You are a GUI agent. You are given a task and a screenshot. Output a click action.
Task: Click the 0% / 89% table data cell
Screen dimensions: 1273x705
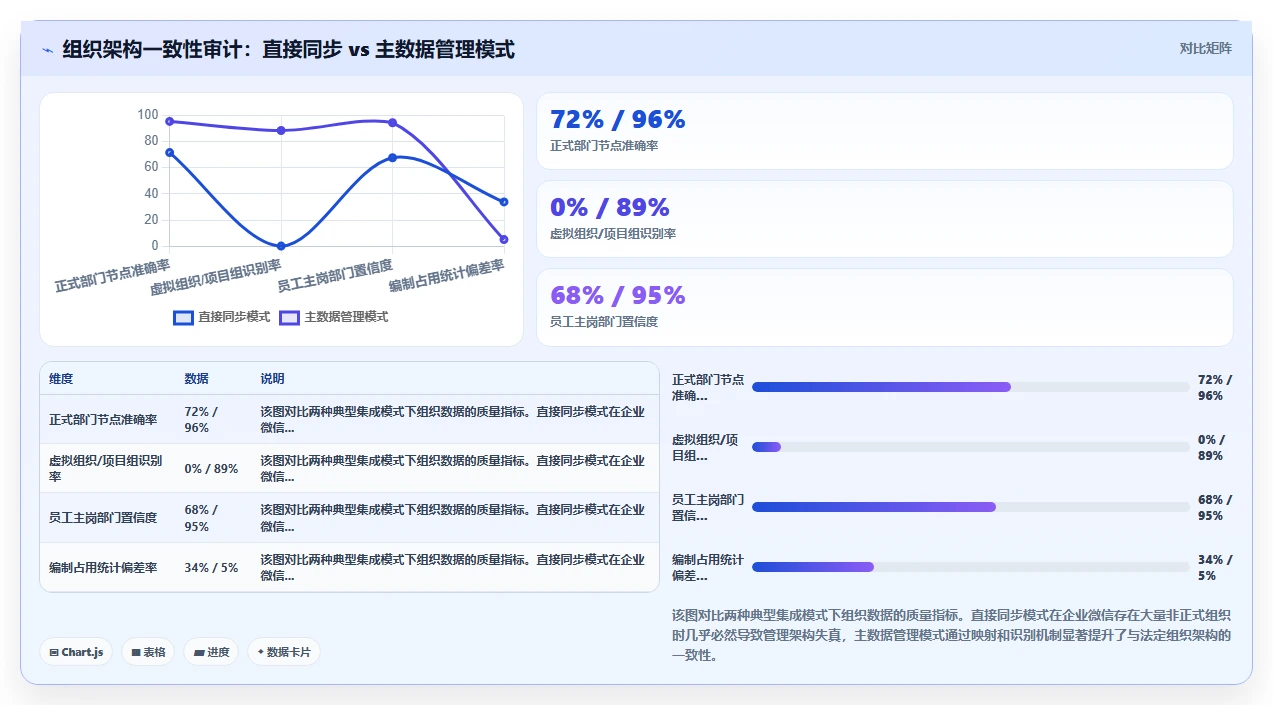211,469
